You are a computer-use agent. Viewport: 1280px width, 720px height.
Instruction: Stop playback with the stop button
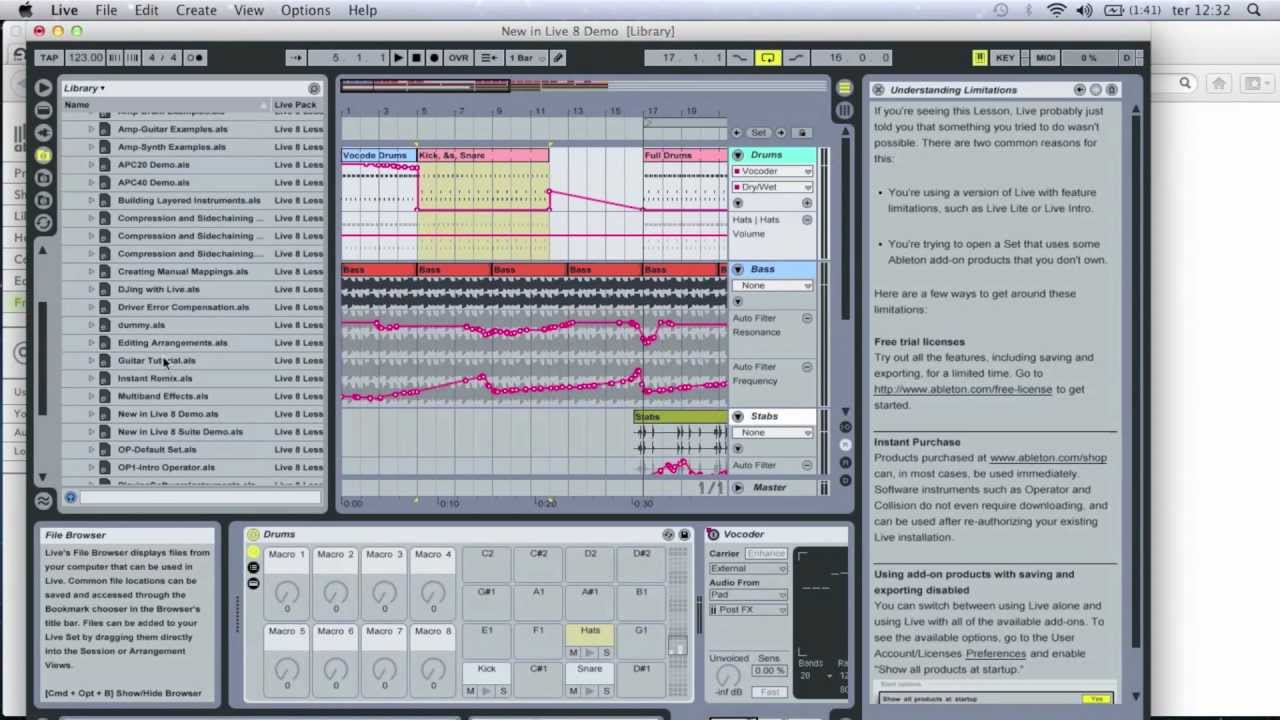click(416, 58)
